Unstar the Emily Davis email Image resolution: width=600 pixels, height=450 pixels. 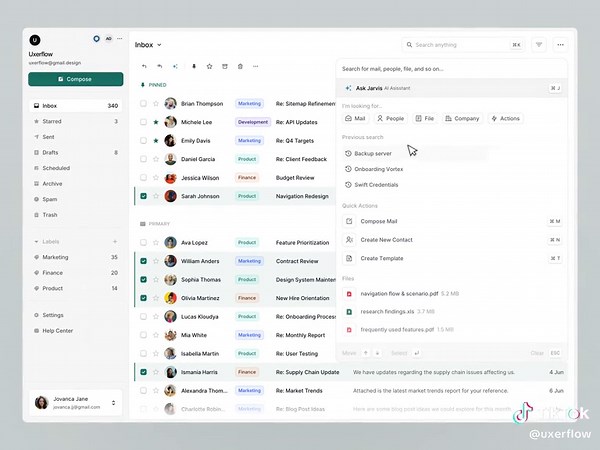tap(156, 140)
